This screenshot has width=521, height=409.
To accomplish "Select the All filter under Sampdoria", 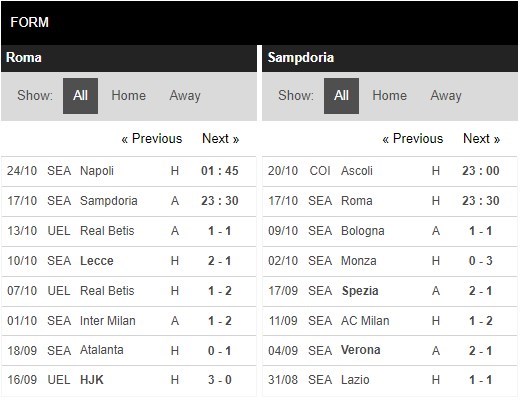I will tap(341, 96).
